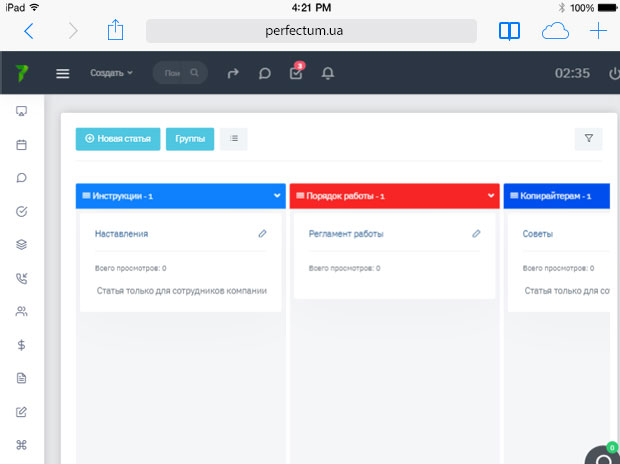
Task: Add a new Safari tab
Action: pos(598,31)
